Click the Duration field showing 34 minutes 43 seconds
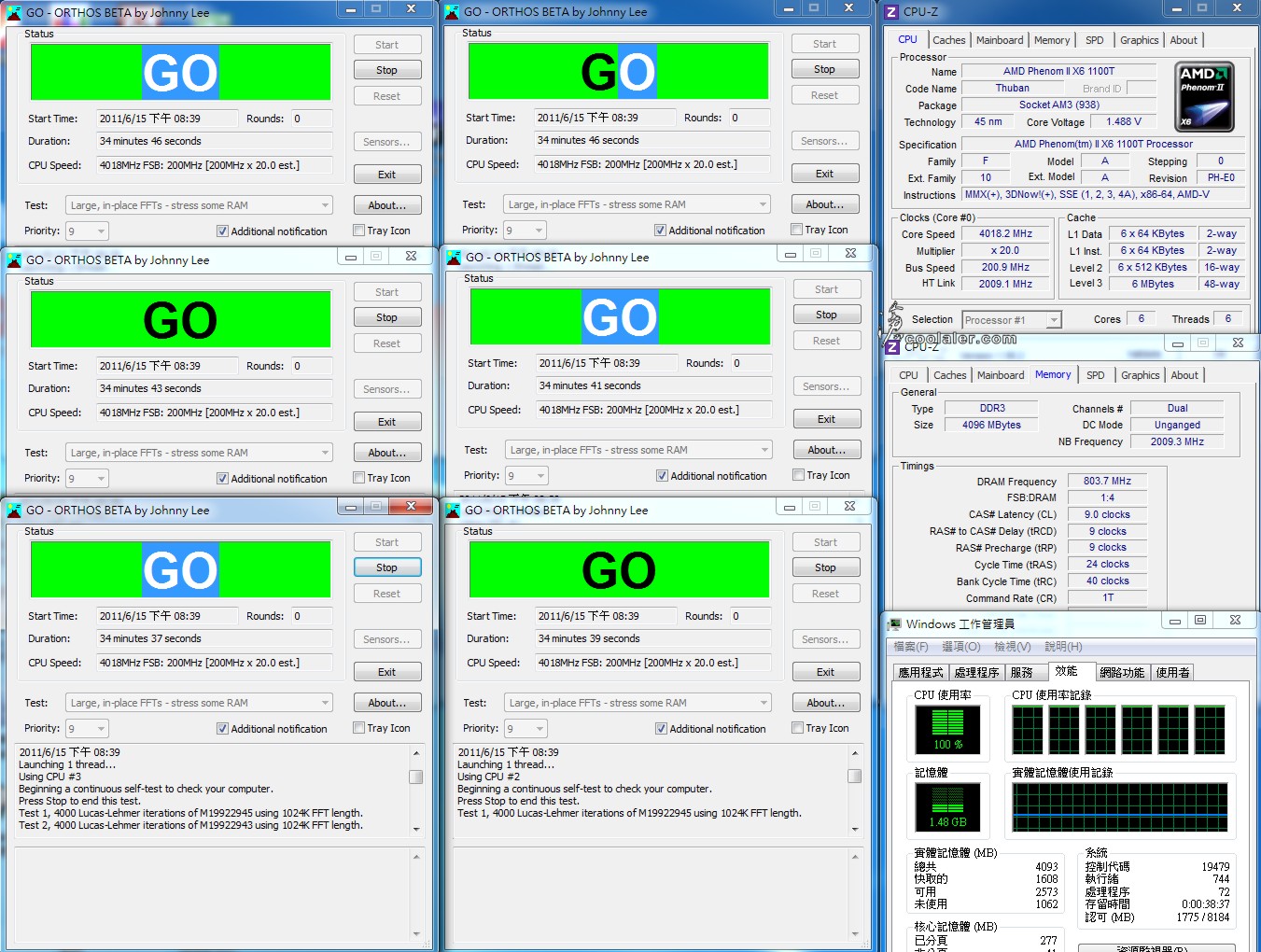 pyautogui.click(x=215, y=388)
